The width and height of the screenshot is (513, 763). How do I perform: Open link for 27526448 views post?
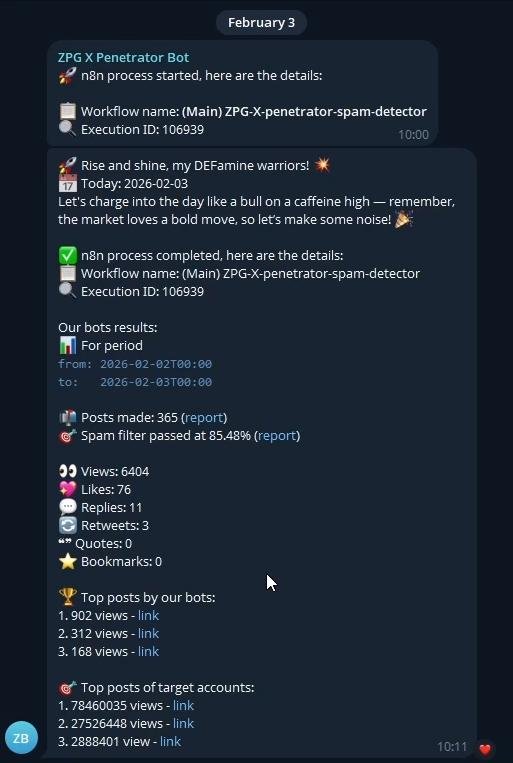point(183,724)
